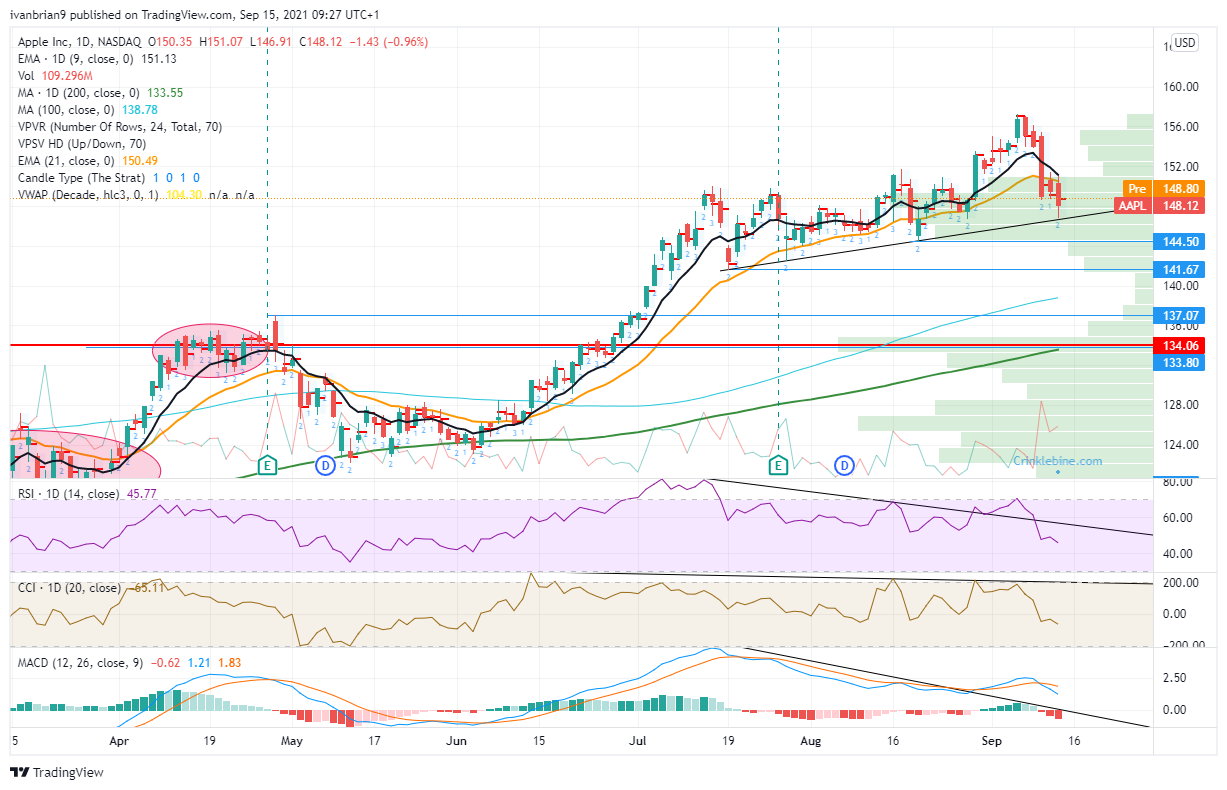The height and width of the screenshot is (790, 1227).
Task: Open the USD currency selector
Action: click(x=1185, y=42)
